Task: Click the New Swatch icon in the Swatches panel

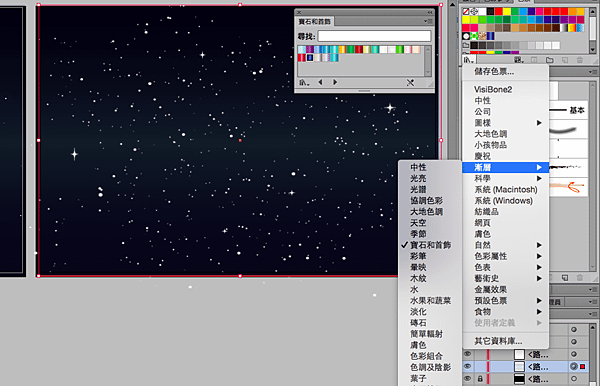Action: 565,60
